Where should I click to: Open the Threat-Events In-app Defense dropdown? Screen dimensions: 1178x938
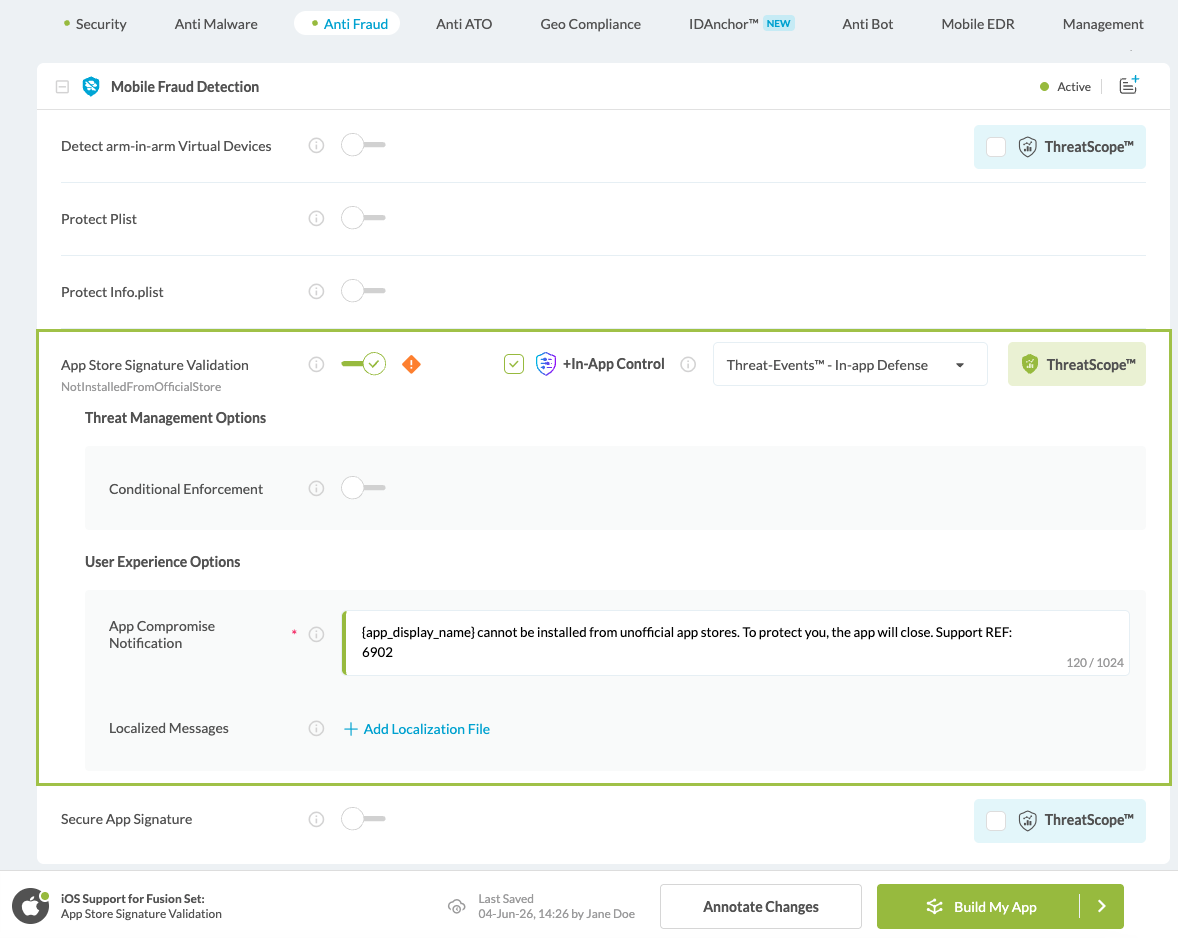(x=850, y=364)
